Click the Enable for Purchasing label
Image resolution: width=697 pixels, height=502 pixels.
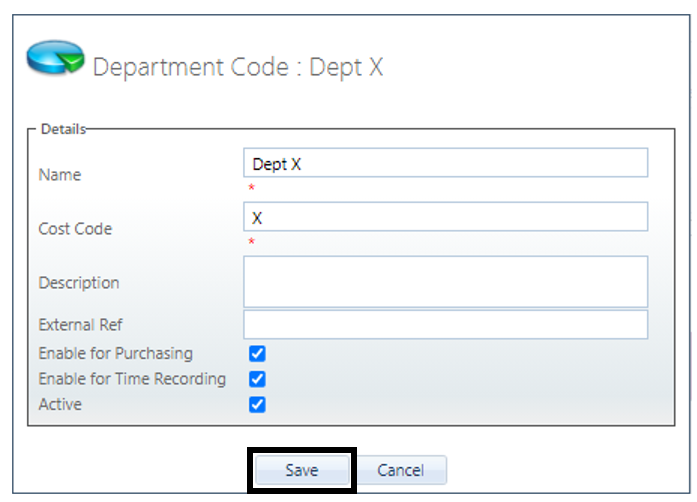(116, 353)
